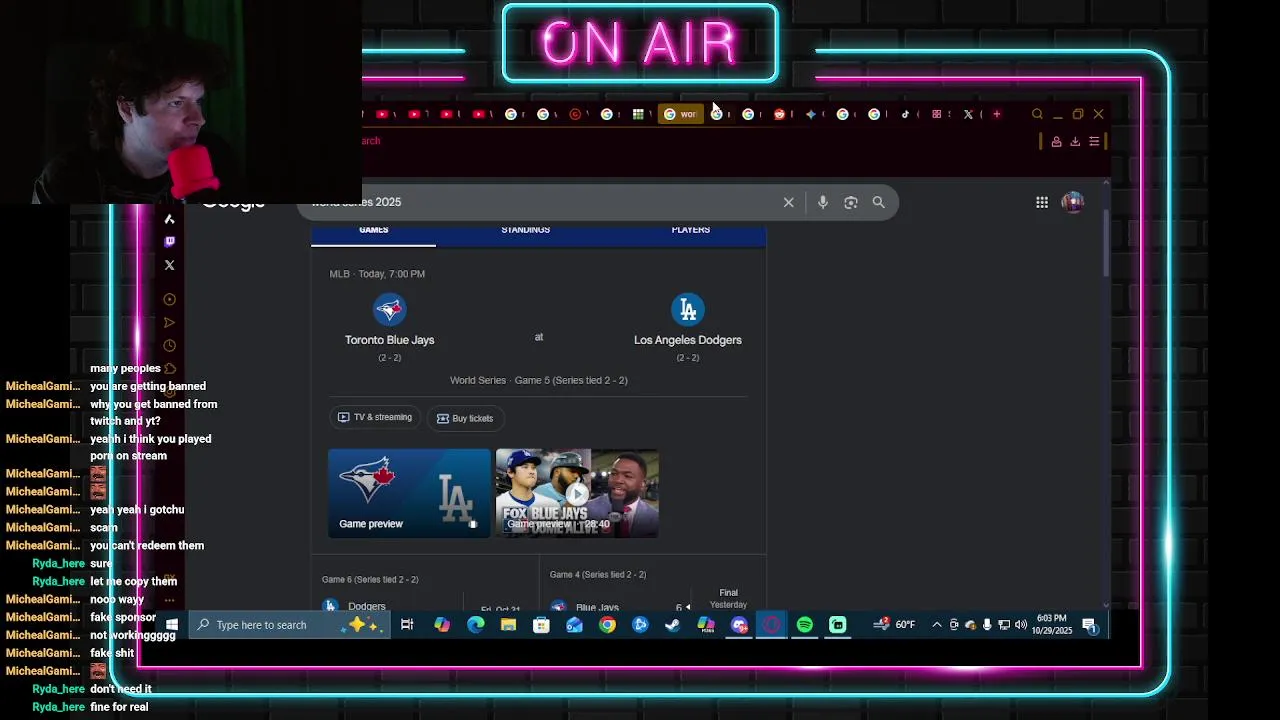The width and height of the screenshot is (1280, 720).
Task: Click the Windows 'Type here to search' box
Action: pos(290,625)
